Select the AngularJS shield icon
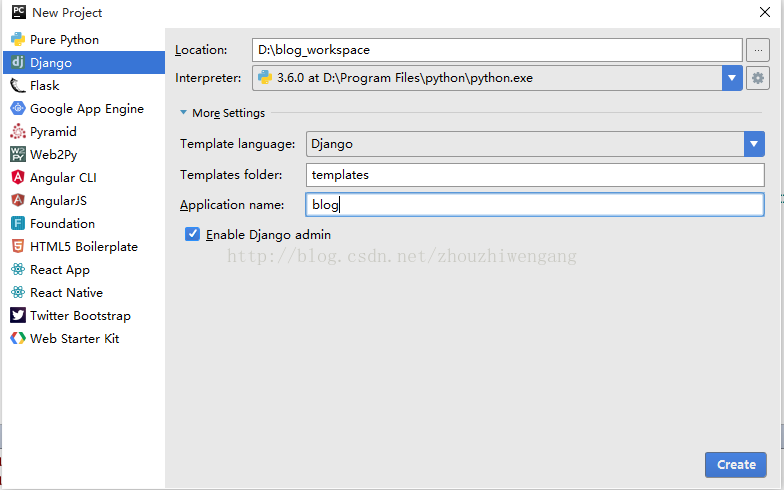The image size is (784, 490). click(18, 200)
